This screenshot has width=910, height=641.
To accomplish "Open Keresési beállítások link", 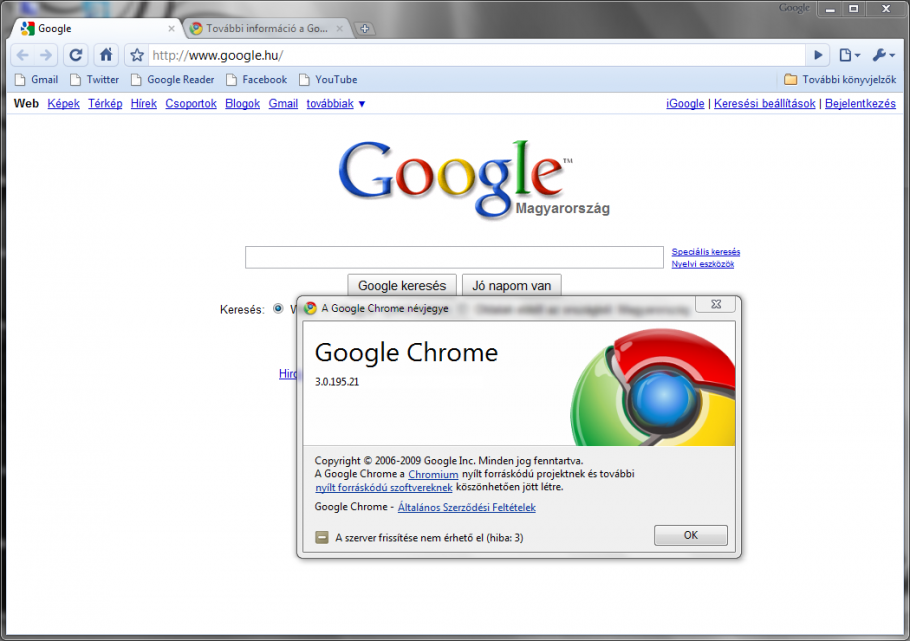I will point(764,103).
